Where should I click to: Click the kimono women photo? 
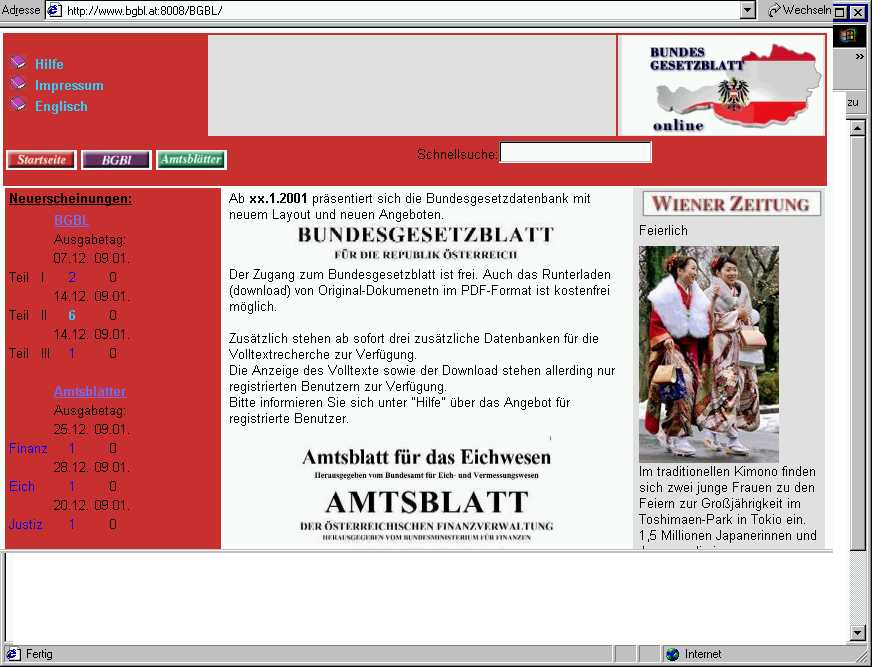tap(709, 354)
